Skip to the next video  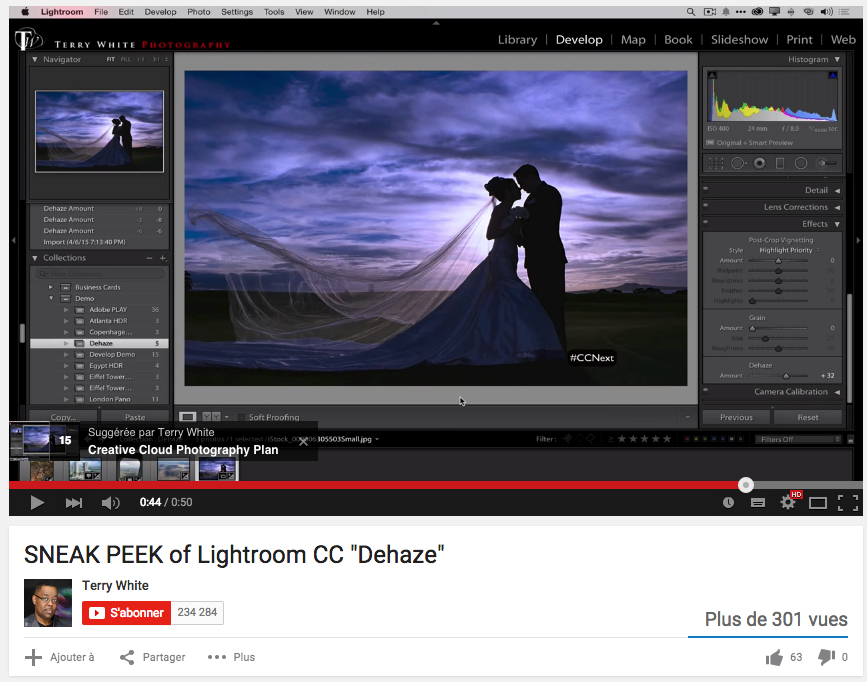74,502
